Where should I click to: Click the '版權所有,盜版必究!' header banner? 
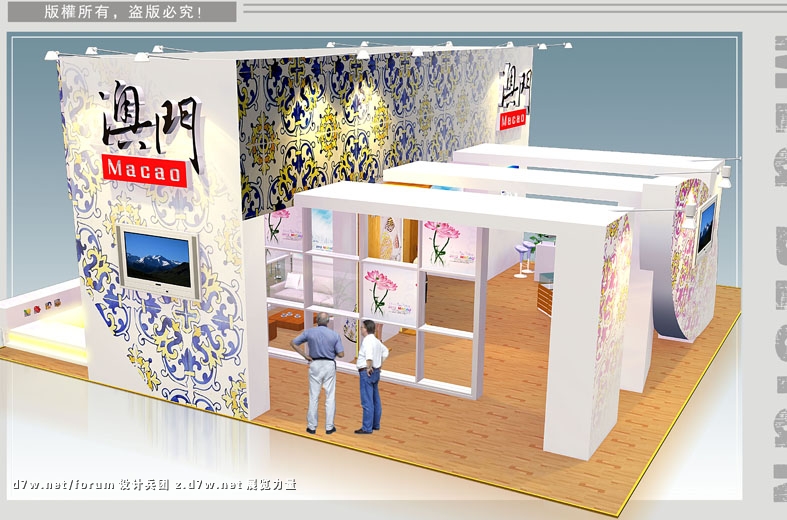point(122,12)
